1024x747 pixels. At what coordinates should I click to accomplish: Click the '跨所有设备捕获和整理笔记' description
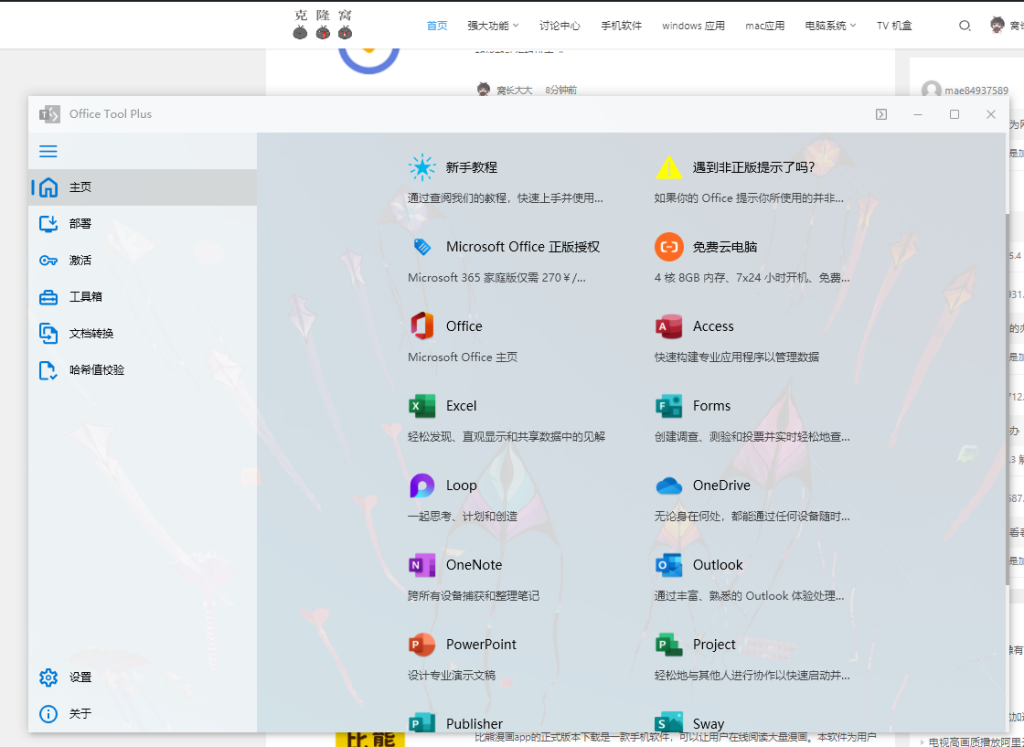[474, 596]
